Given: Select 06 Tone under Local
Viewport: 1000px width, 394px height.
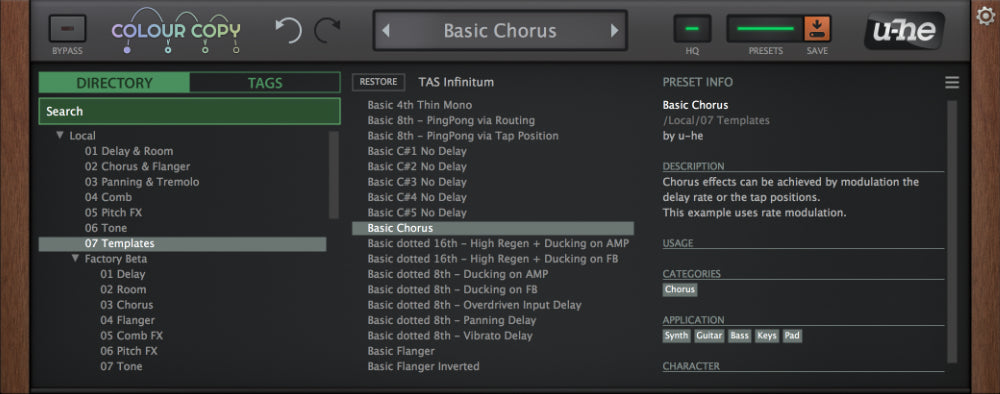Looking at the screenshot, I should tap(106, 228).
